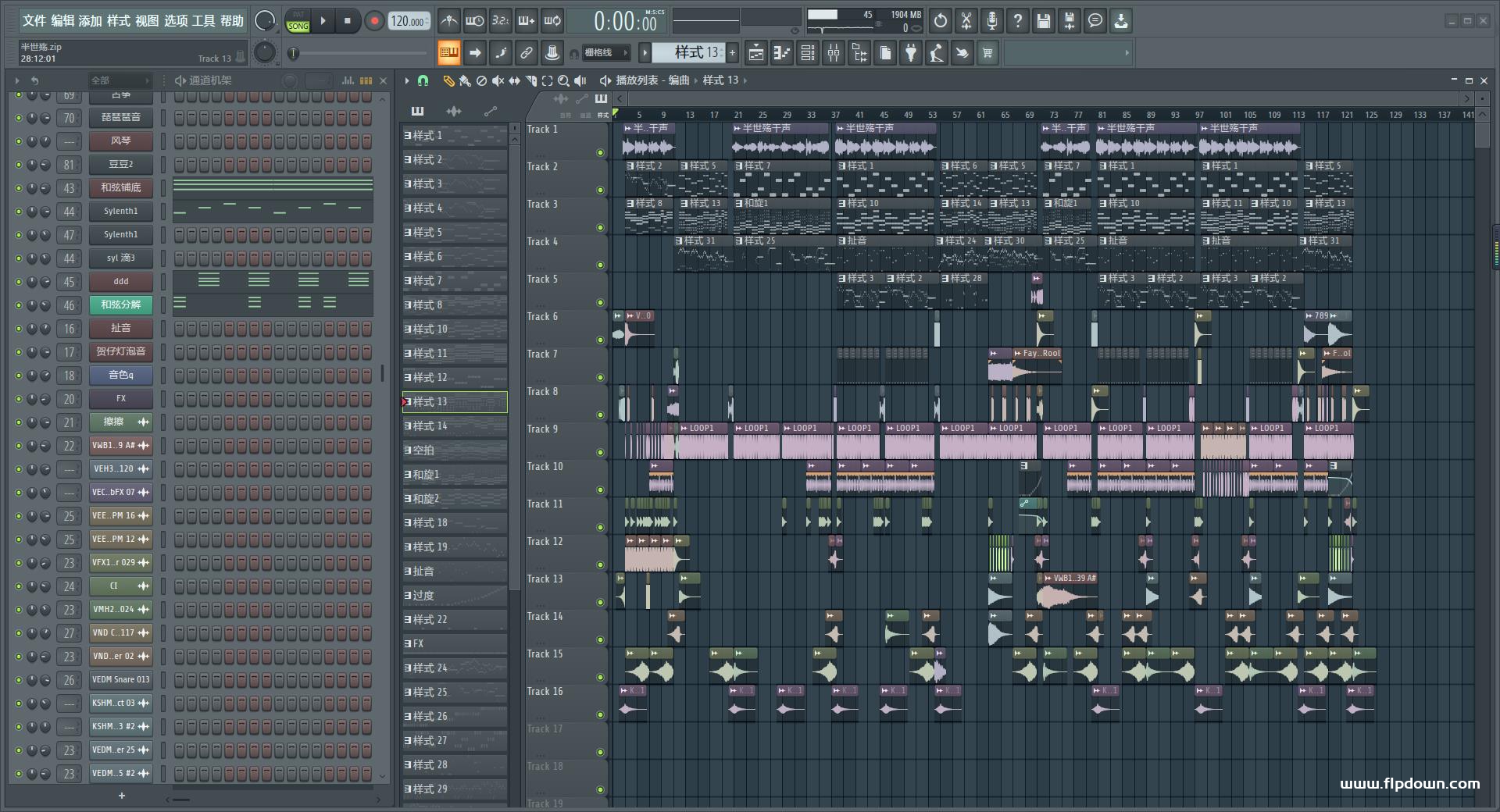Open the metronome icon

[448, 21]
